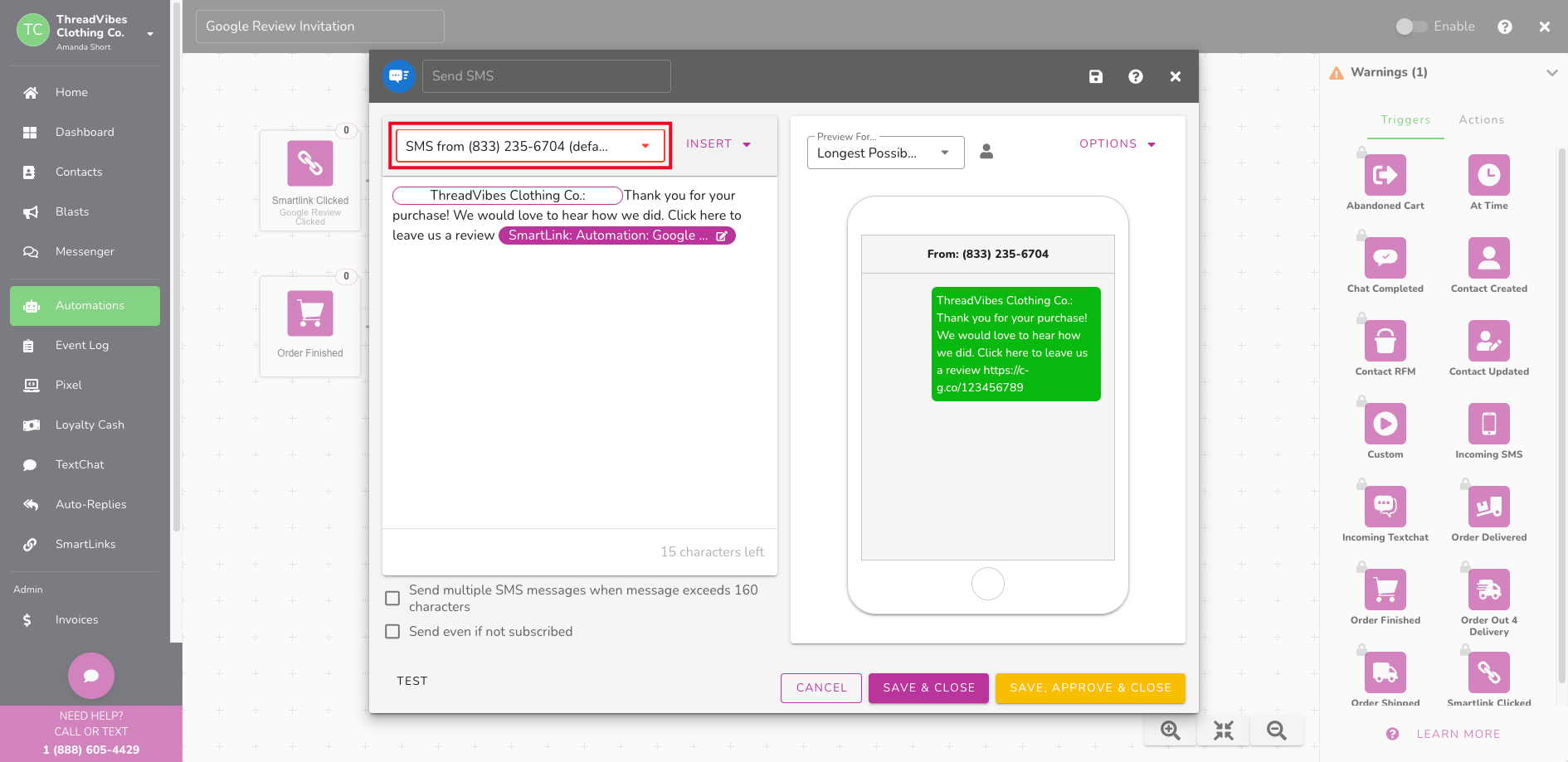Screen dimensions: 1568x762
Task: Select the Incoming SMS trigger icon
Action: [1488, 424]
